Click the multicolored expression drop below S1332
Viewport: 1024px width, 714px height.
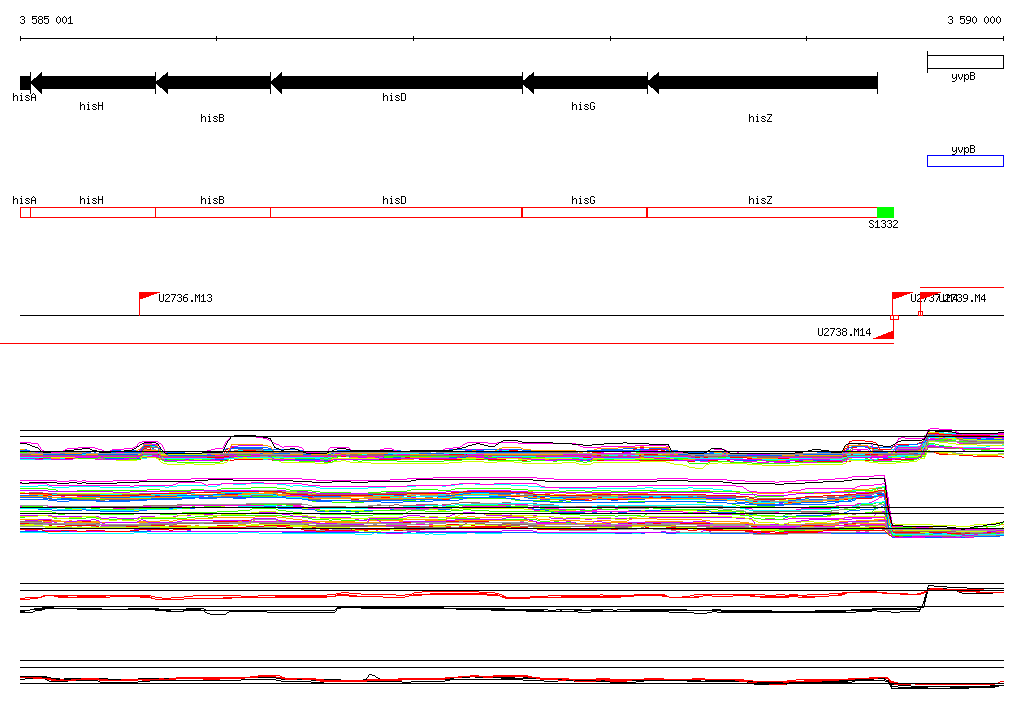tap(889, 510)
